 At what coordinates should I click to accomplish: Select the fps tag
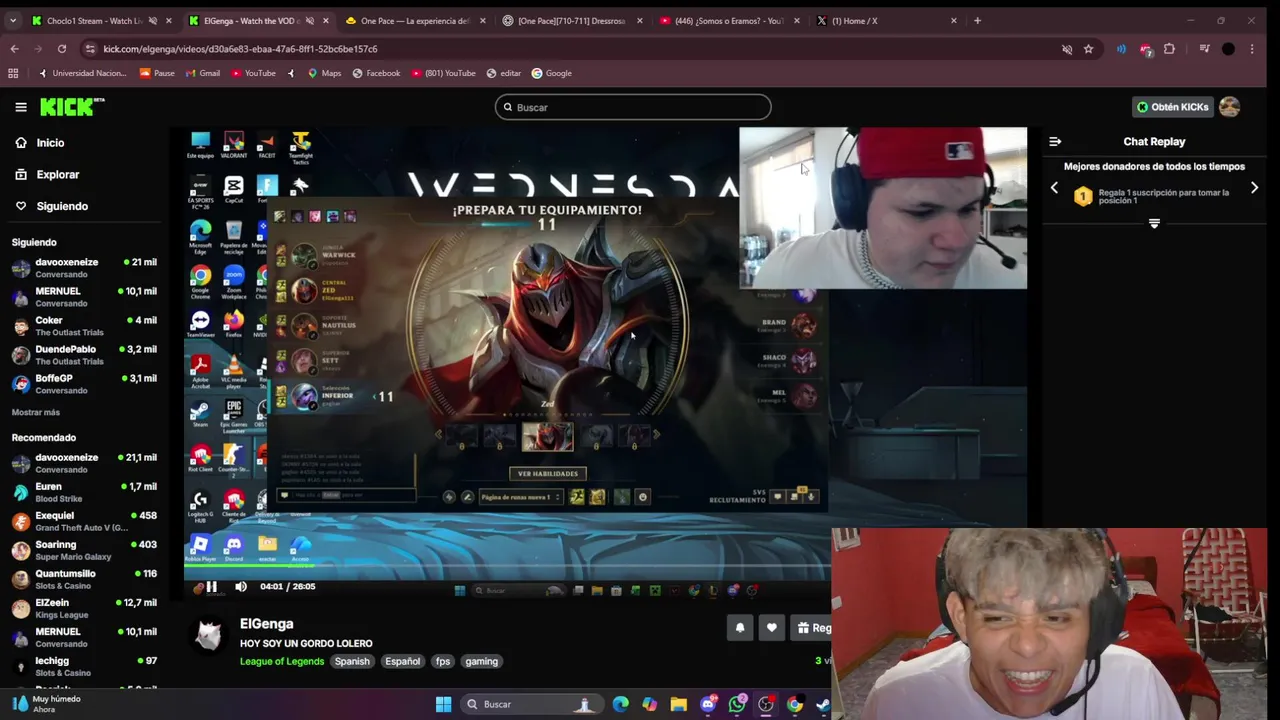(x=443, y=661)
